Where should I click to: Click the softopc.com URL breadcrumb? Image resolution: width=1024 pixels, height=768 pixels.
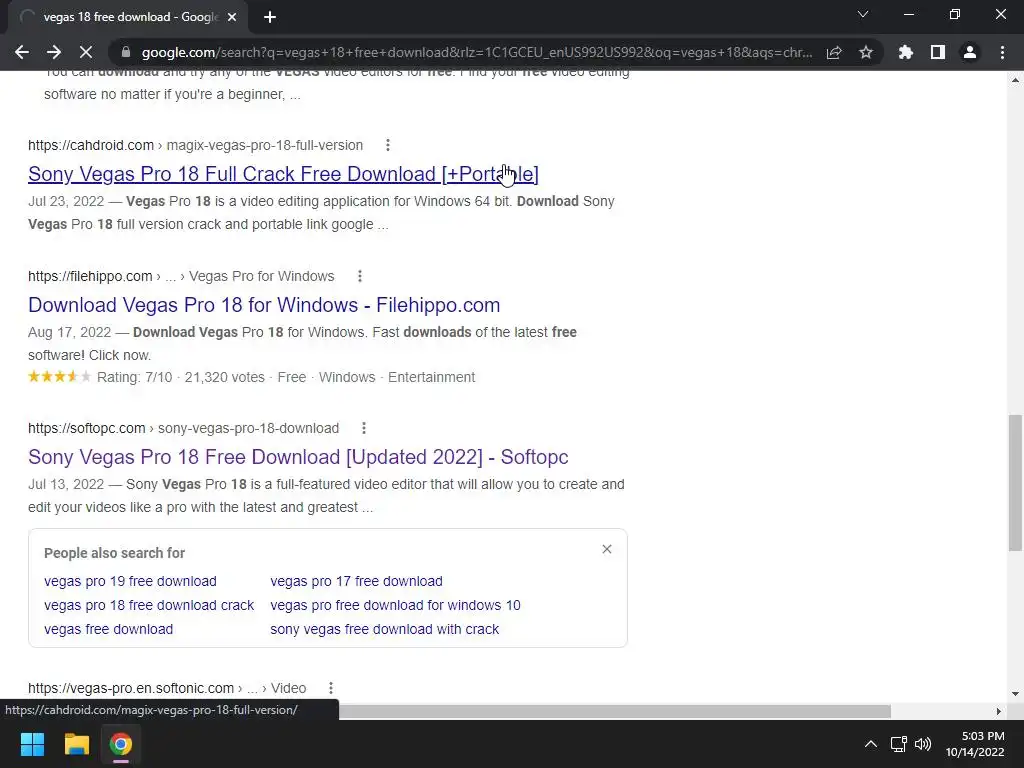click(x=184, y=428)
